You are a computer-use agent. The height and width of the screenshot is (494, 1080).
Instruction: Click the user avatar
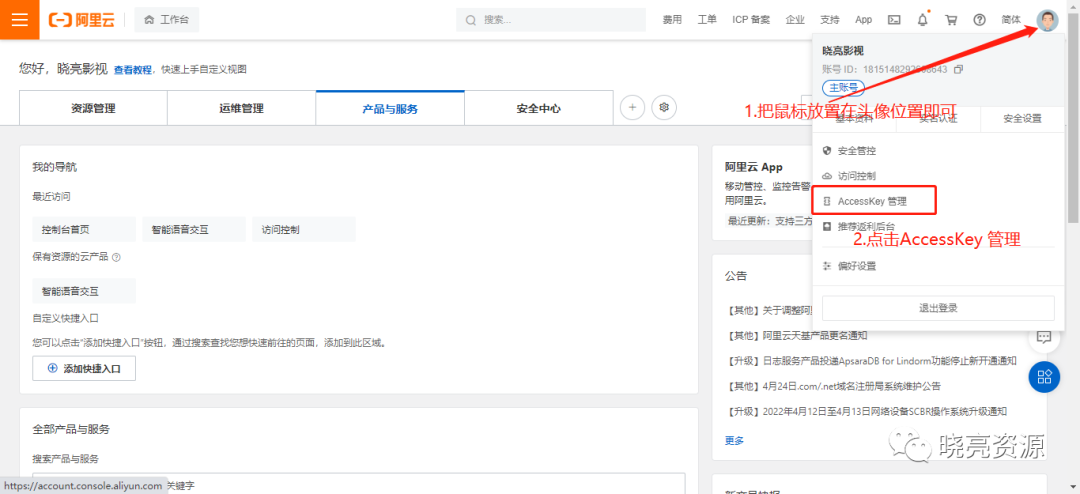tap(1047, 20)
